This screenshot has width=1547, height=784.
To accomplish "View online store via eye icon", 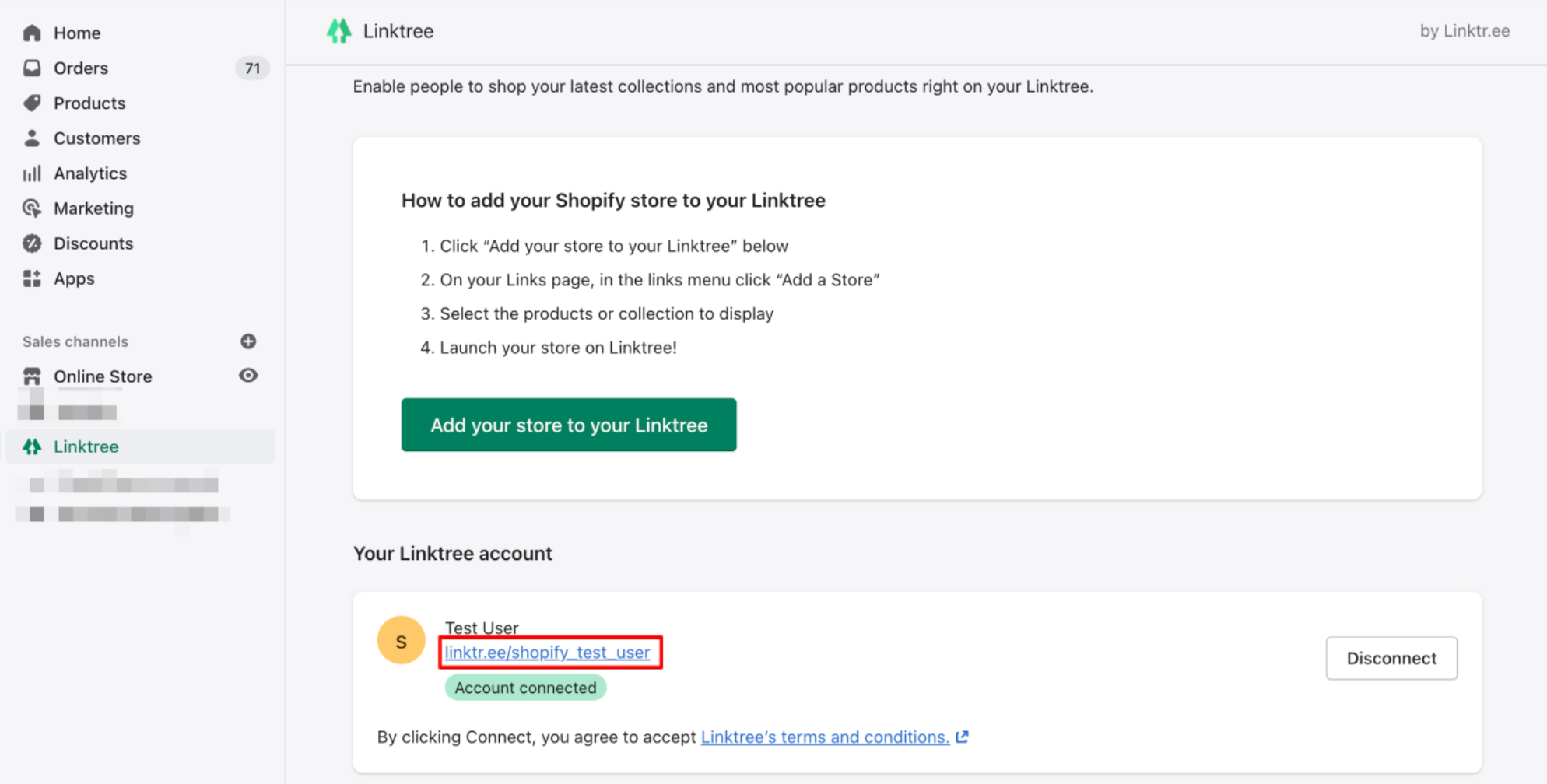I will pyautogui.click(x=248, y=376).
